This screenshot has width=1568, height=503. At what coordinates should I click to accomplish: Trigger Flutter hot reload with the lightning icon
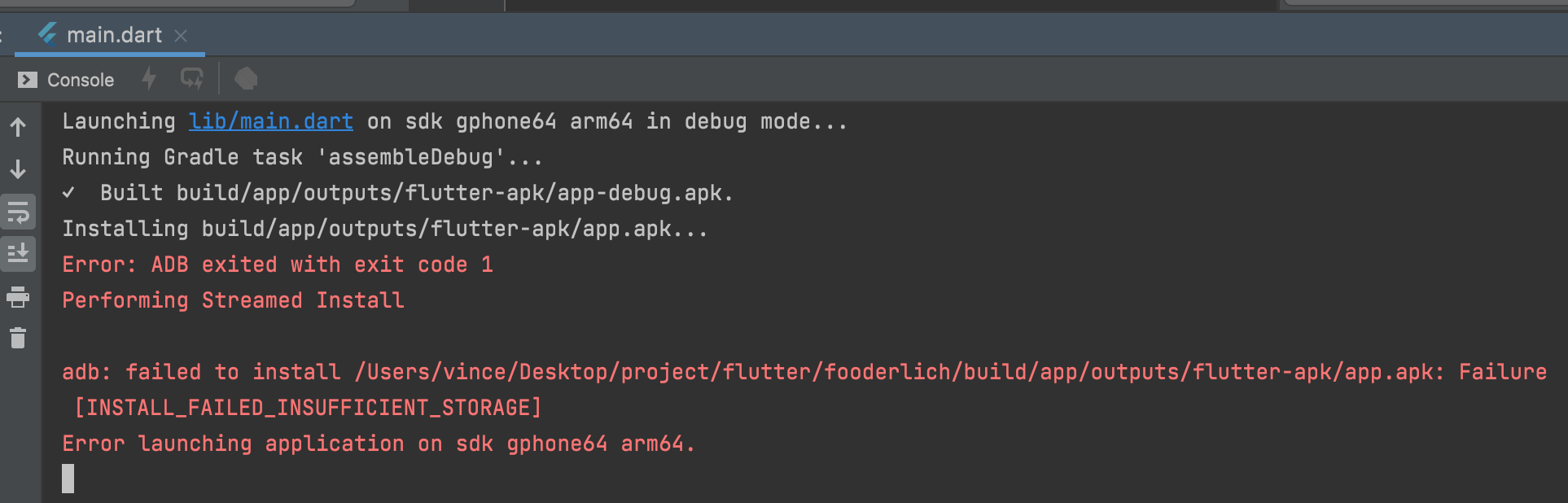pos(148,78)
